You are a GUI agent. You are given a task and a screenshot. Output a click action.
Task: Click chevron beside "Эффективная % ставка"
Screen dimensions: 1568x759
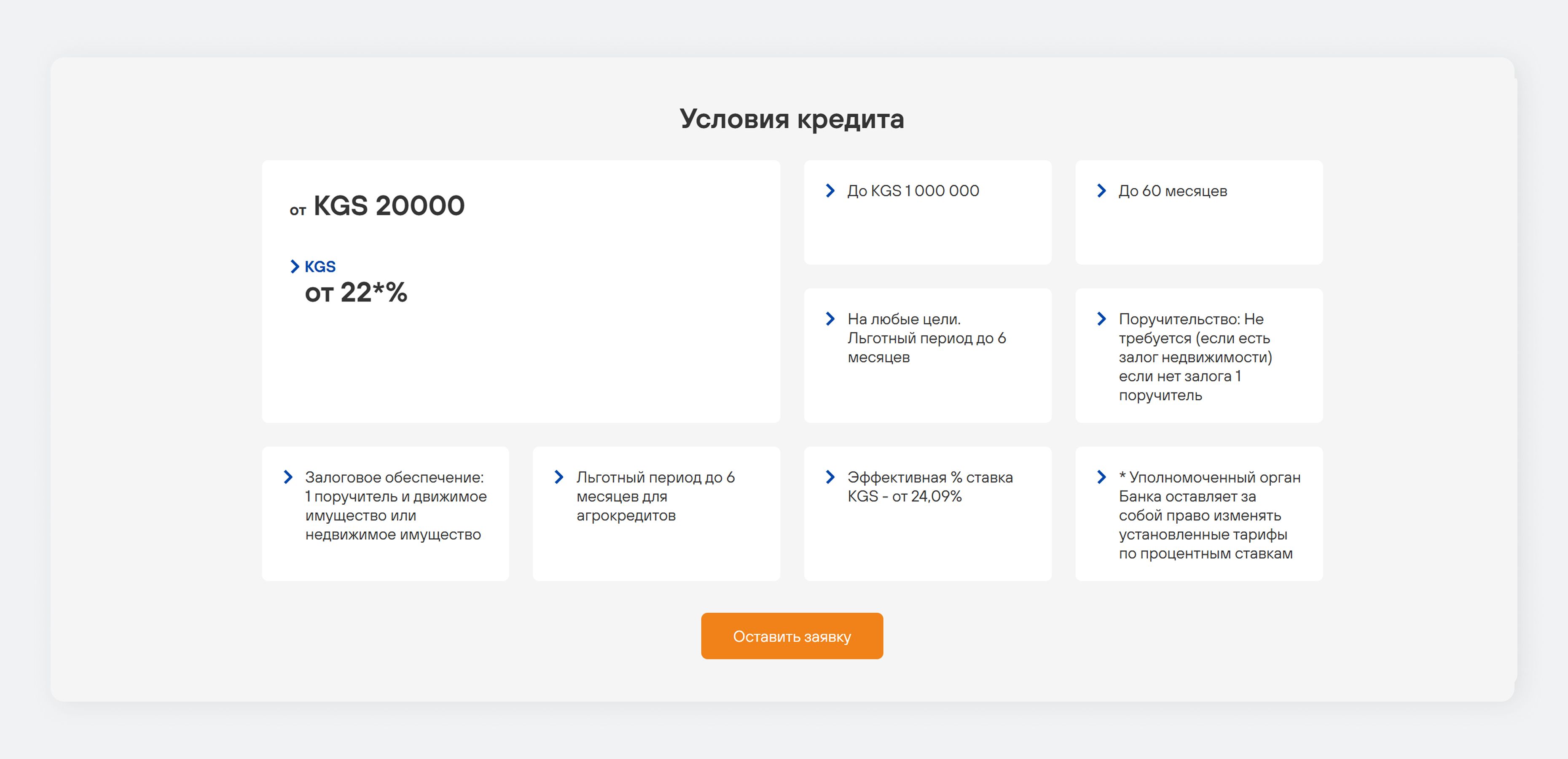click(830, 477)
